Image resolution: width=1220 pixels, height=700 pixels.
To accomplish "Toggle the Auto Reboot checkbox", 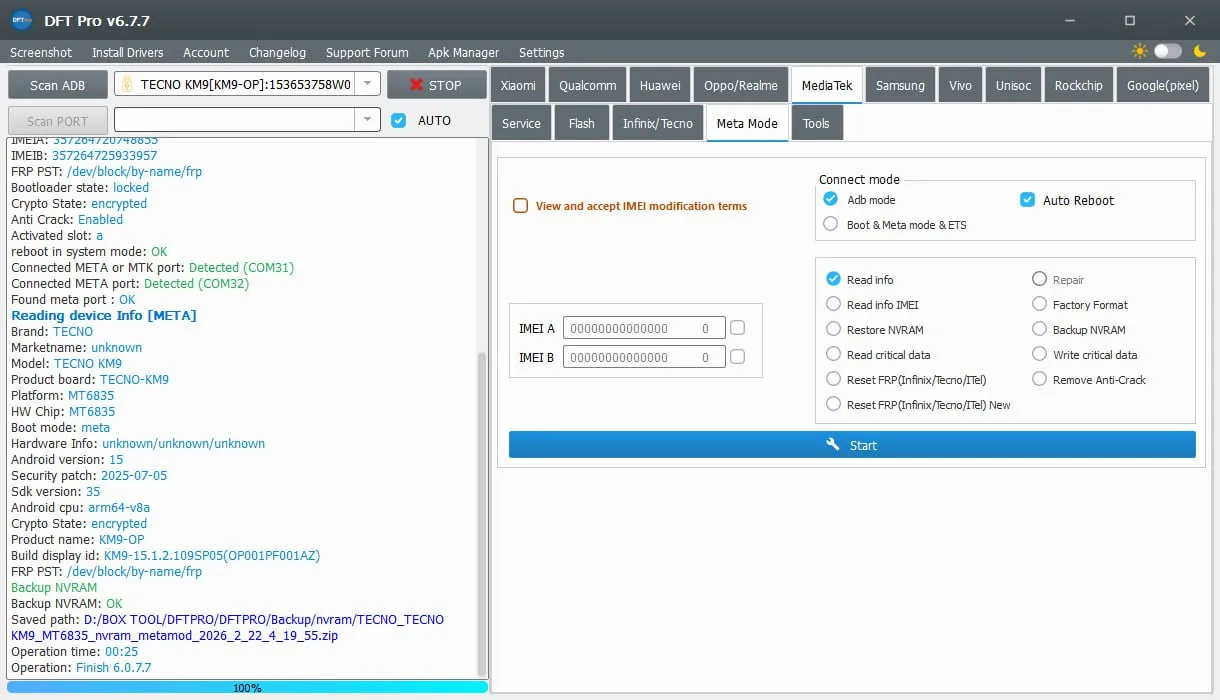I will 1027,200.
